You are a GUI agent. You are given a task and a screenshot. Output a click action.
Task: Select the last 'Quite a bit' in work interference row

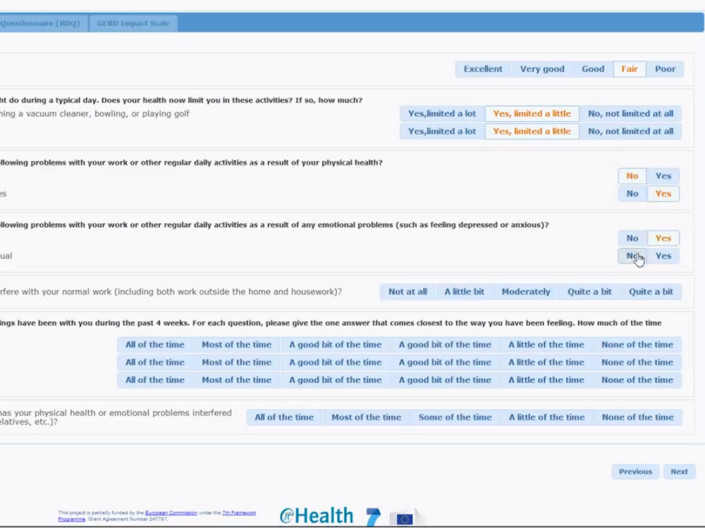[x=651, y=291]
